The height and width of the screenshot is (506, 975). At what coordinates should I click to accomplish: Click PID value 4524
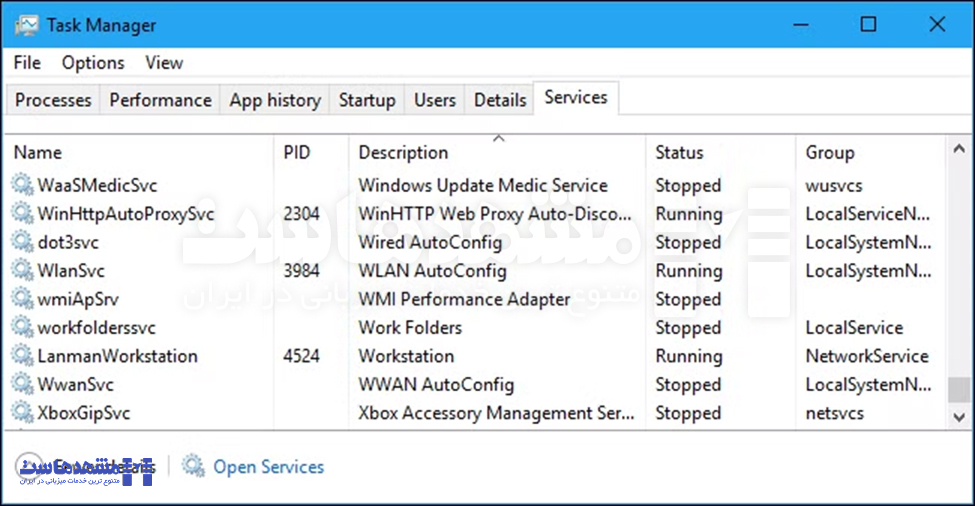[301, 356]
